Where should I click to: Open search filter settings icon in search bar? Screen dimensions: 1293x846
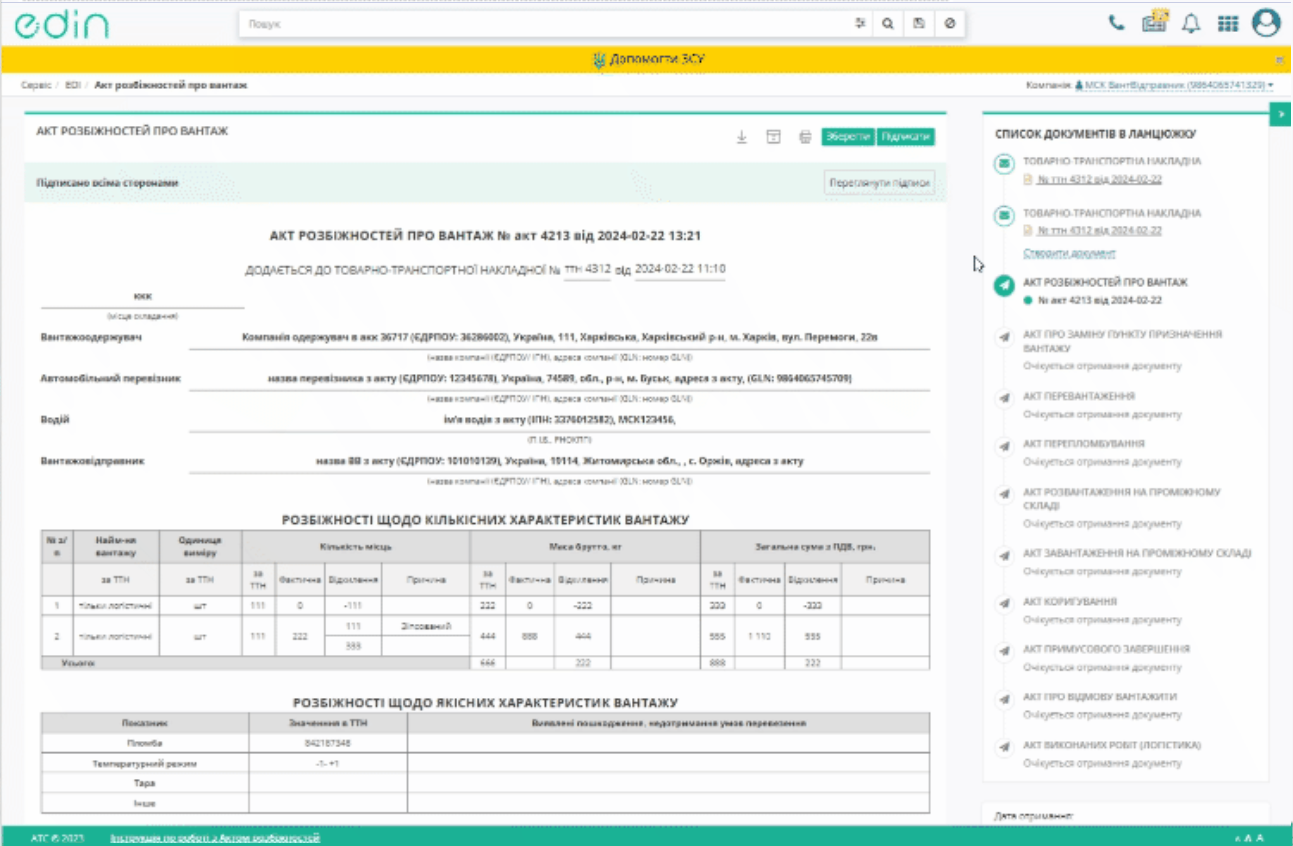tap(859, 24)
